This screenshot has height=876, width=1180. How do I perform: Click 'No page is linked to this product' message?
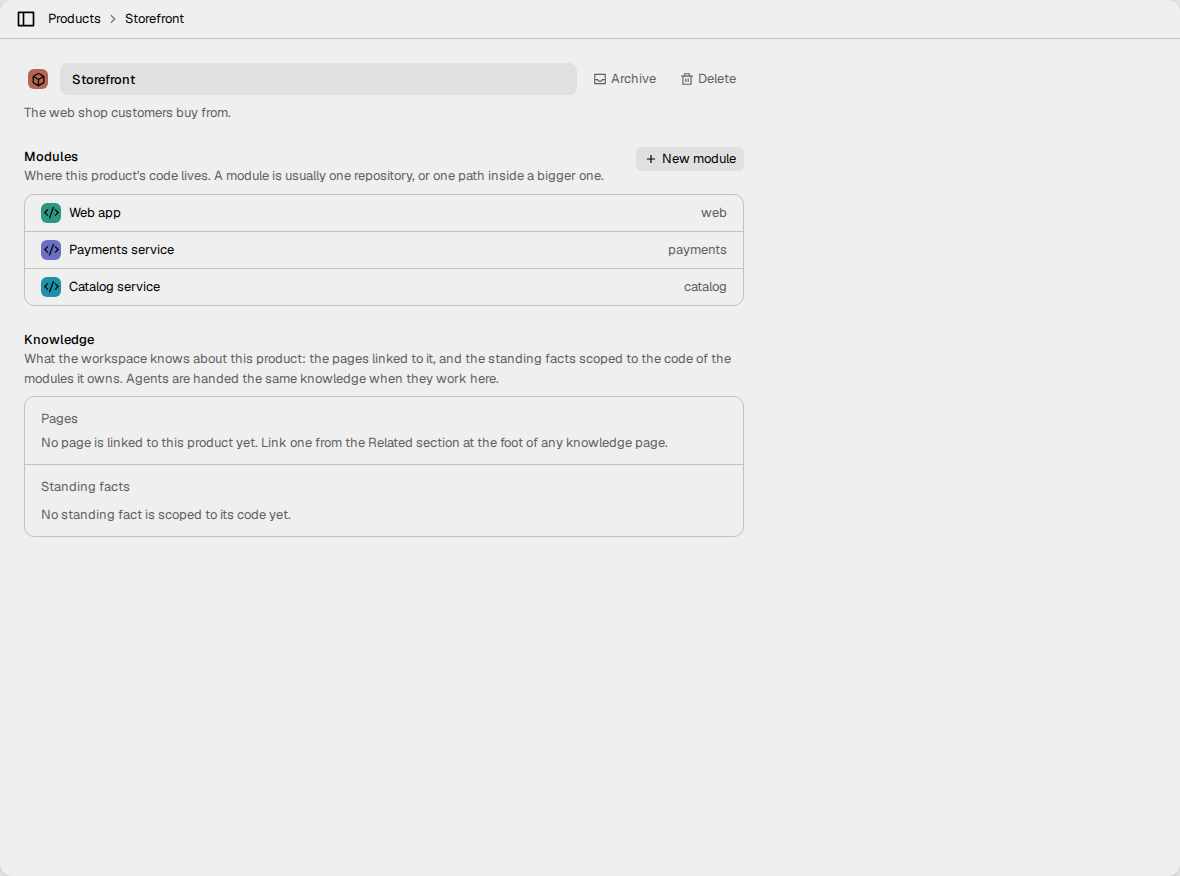(x=354, y=443)
